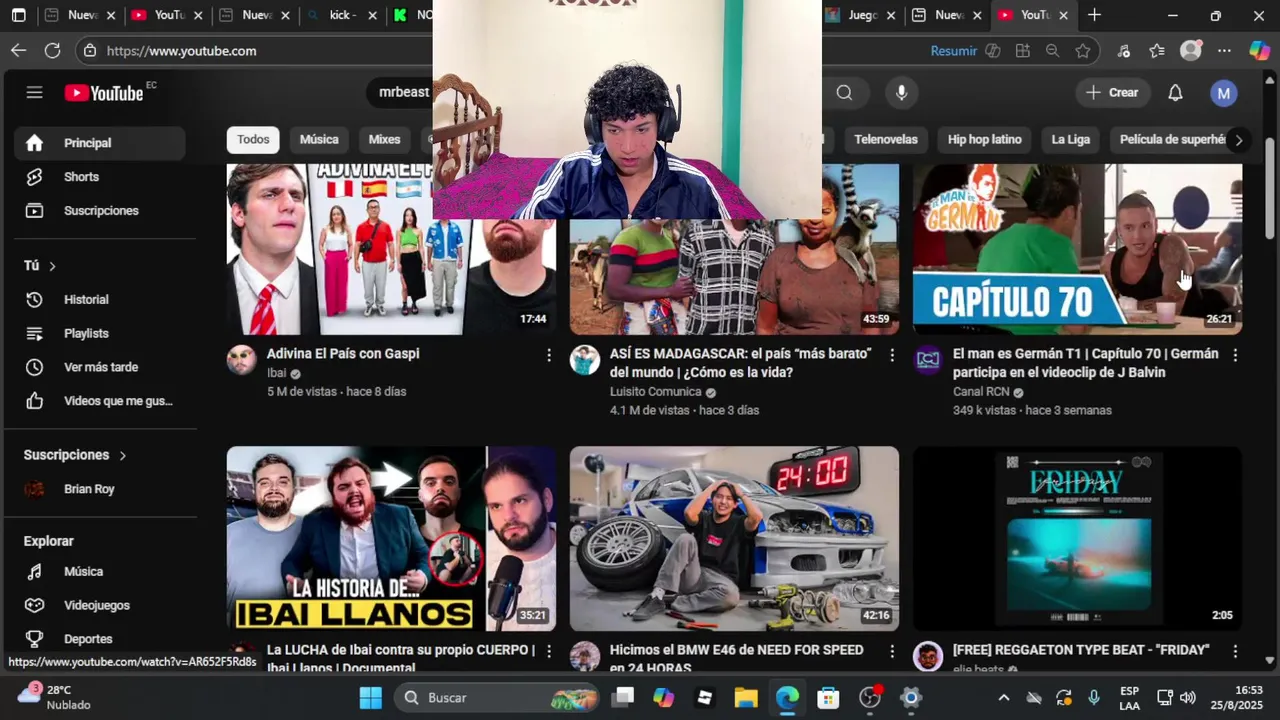This screenshot has width=1280, height=720.
Task: Open new browser tab with plus
Action: pyautogui.click(x=1094, y=15)
